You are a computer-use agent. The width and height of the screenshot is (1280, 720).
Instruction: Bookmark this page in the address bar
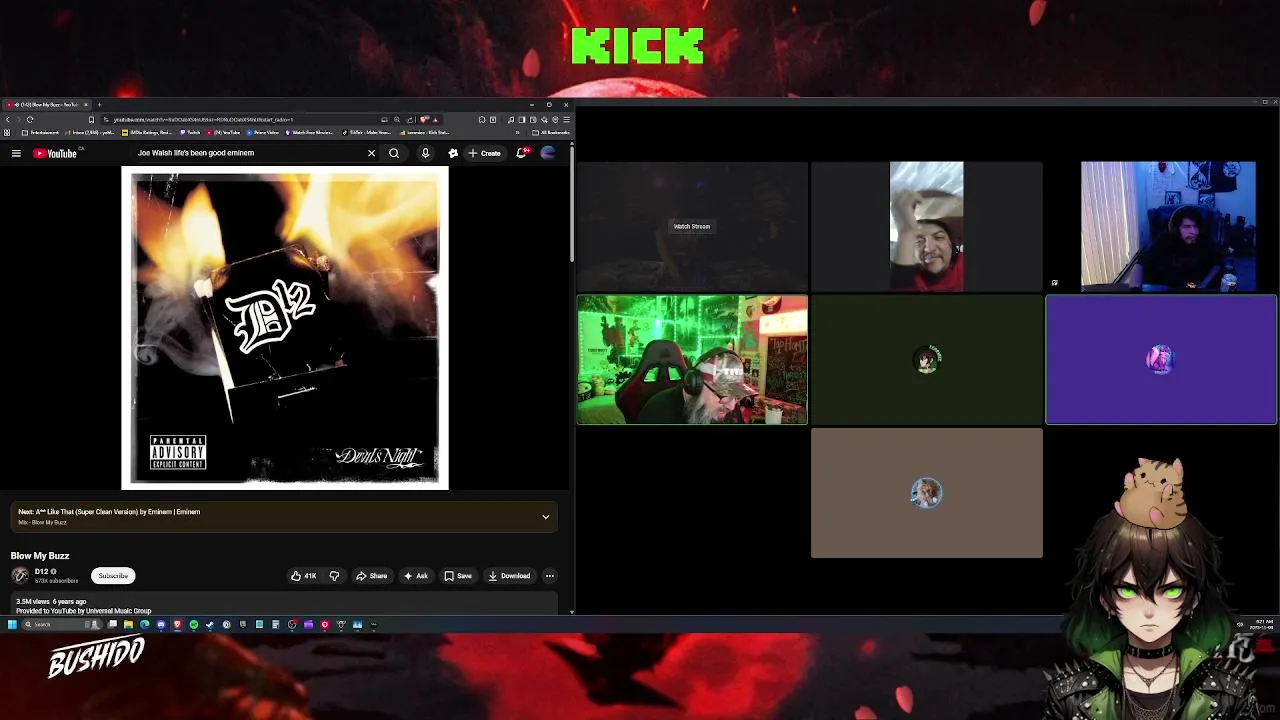(91, 119)
